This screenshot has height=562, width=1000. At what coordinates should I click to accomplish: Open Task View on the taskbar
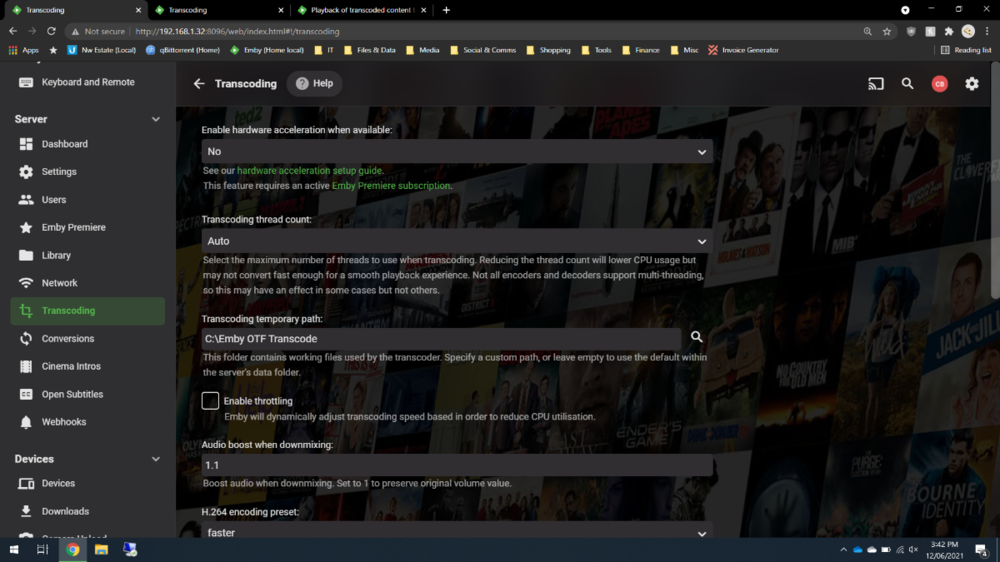pos(43,550)
